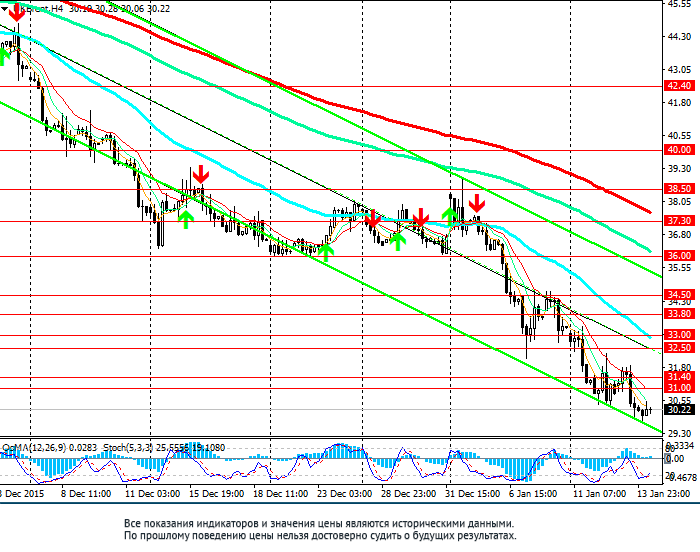Select the 34.50 red price level label
Image resolution: width=700 pixels, height=552 pixels.
pos(679,294)
